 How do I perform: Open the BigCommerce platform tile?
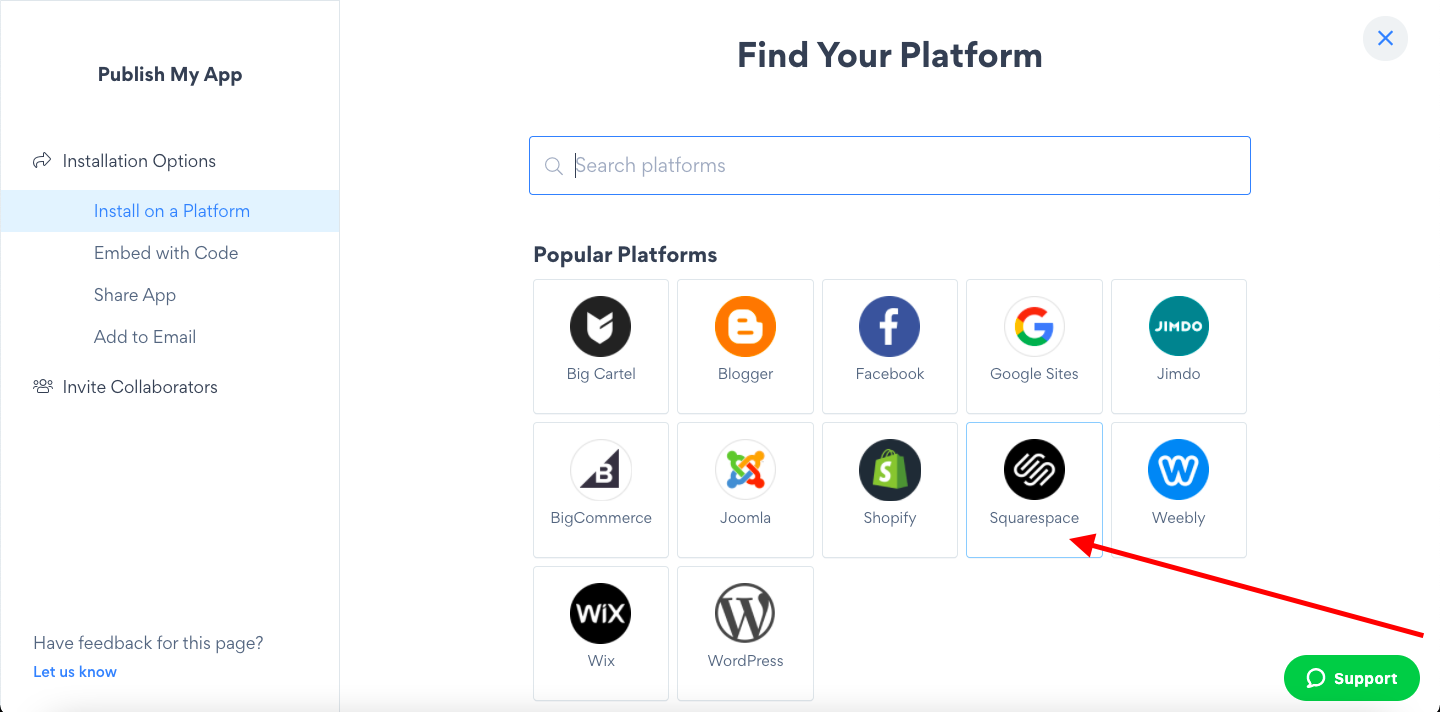pos(601,490)
